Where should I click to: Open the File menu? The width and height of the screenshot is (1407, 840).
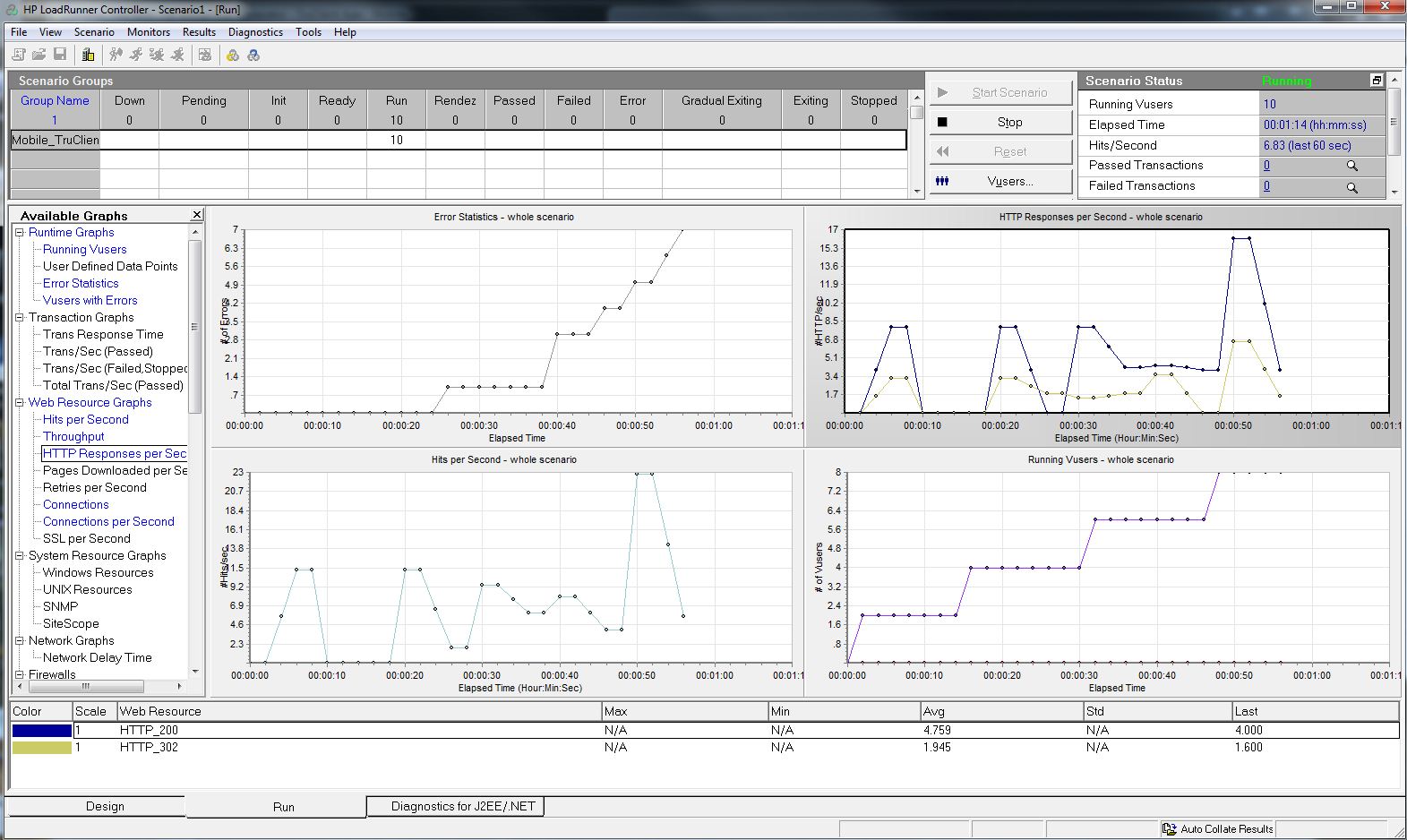19,32
